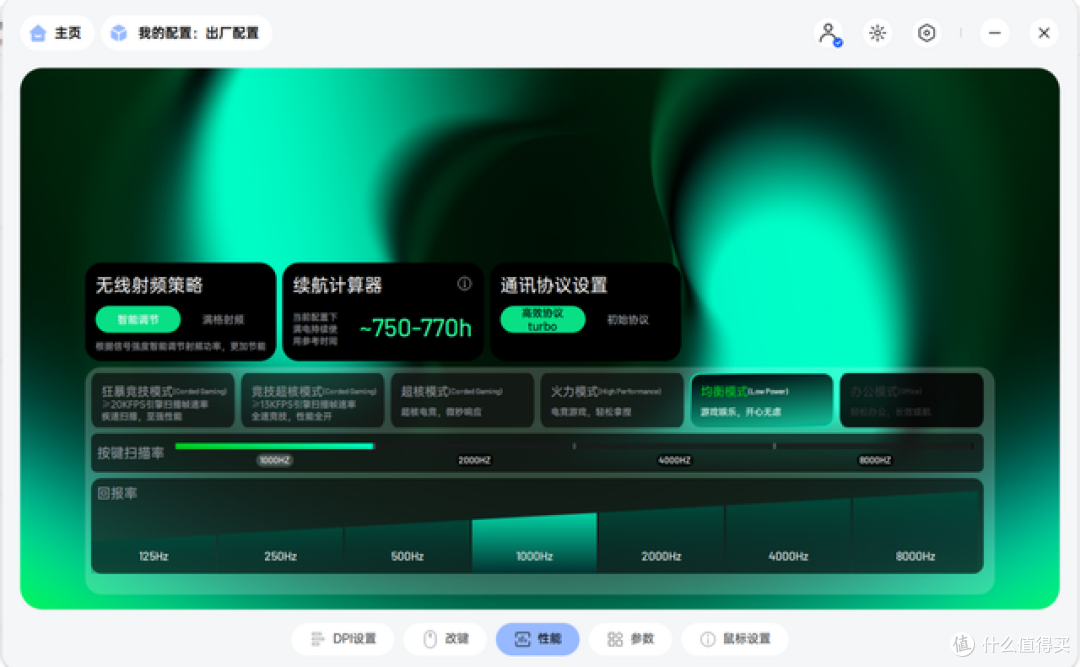Click the home icon next to 主页

[x=38, y=33]
